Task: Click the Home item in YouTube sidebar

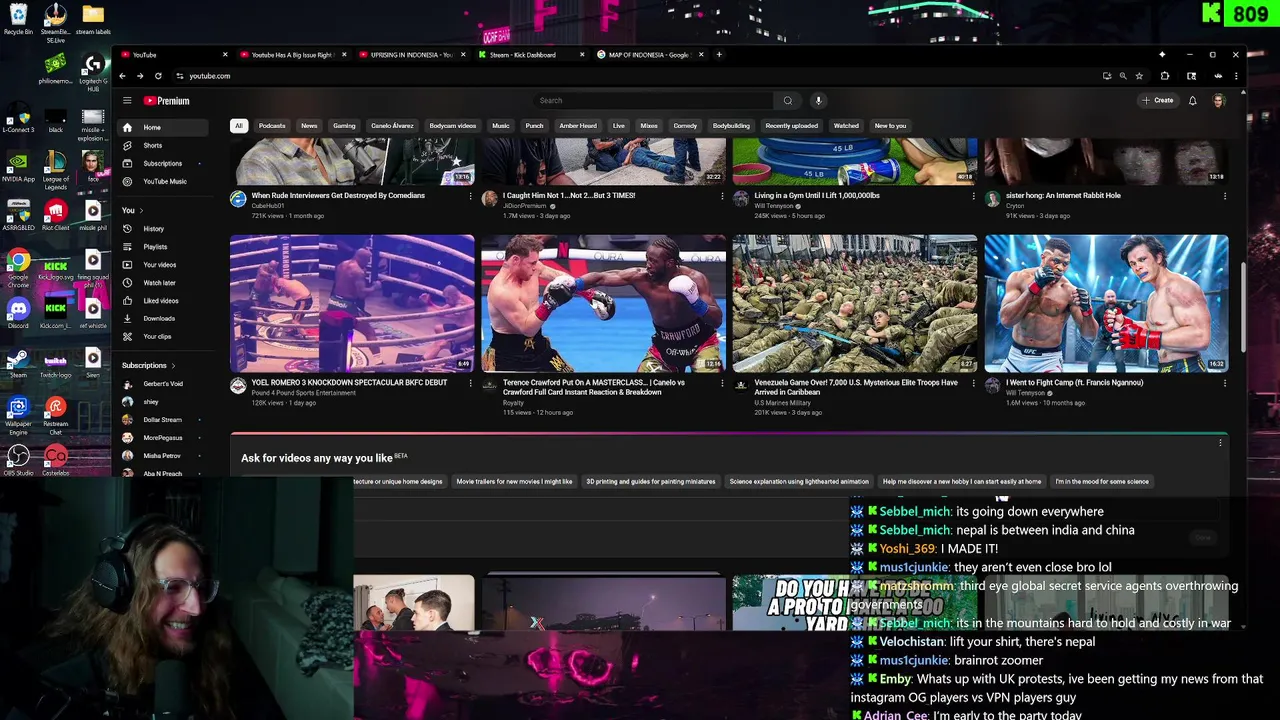Action: click(x=163, y=128)
